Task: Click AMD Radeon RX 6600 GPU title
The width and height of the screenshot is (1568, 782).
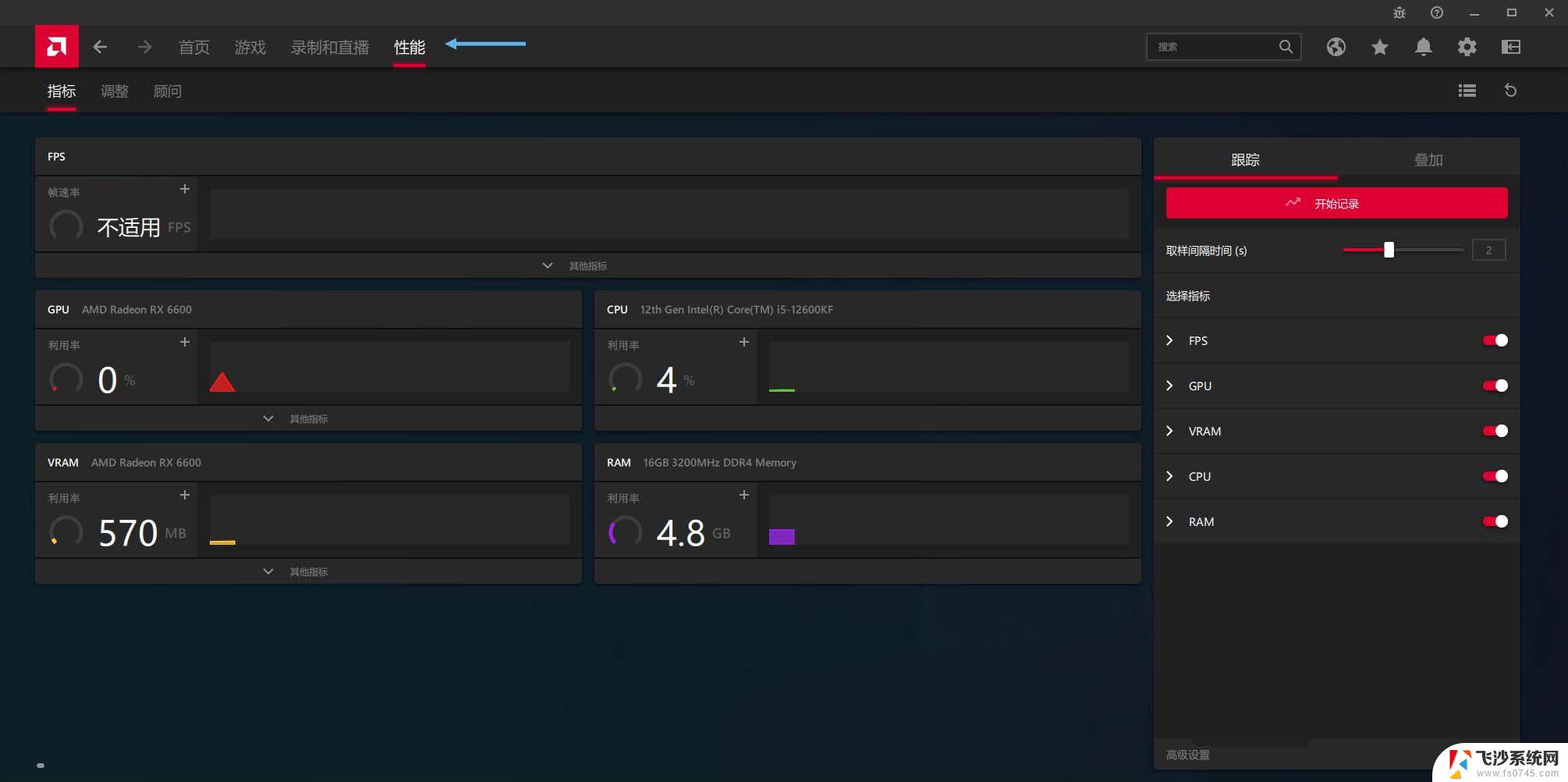Action: pyautogui.click(x=137, y=309)
